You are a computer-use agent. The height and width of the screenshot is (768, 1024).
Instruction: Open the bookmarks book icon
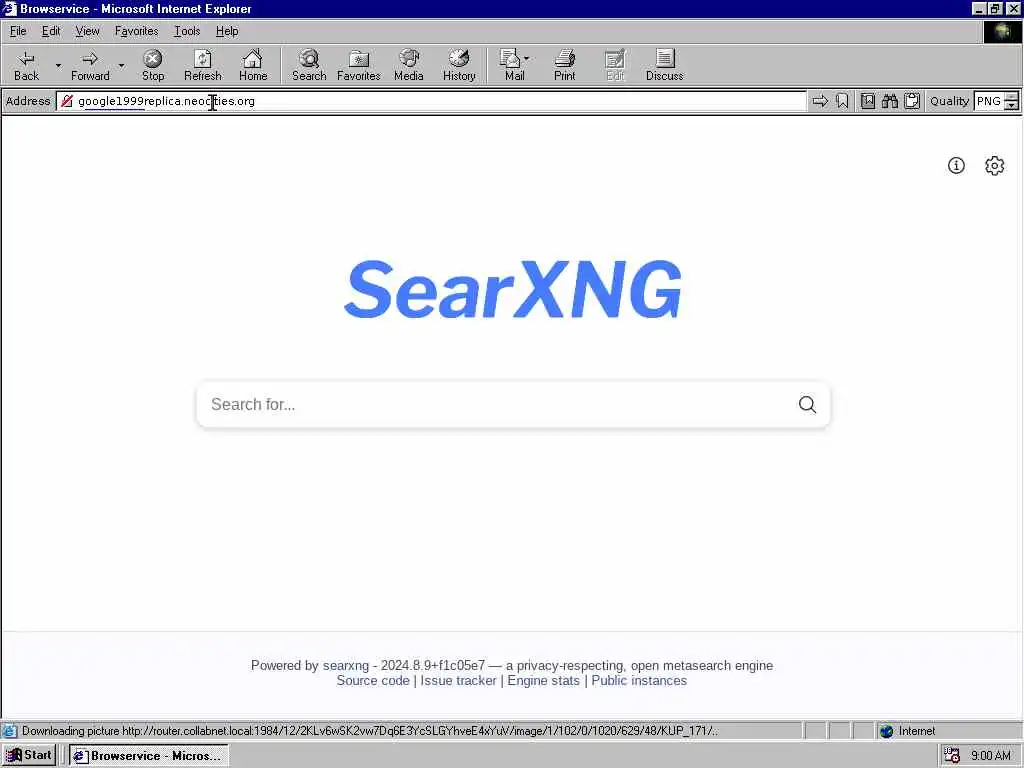[868, 101]
